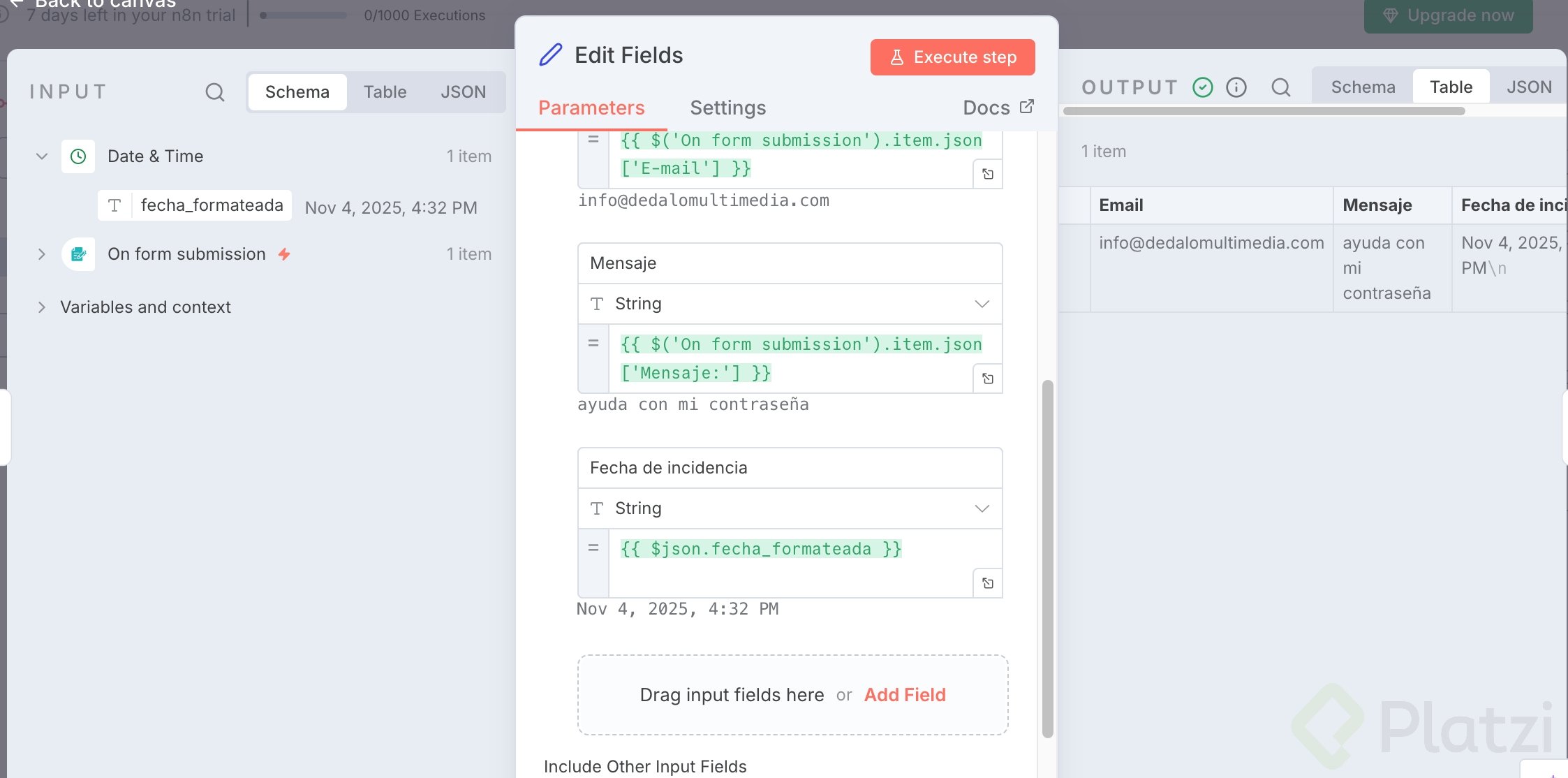Screen dimensions: 1568x778
Task: Click the Date & Time clock icon
Action: tap(78, 156)
